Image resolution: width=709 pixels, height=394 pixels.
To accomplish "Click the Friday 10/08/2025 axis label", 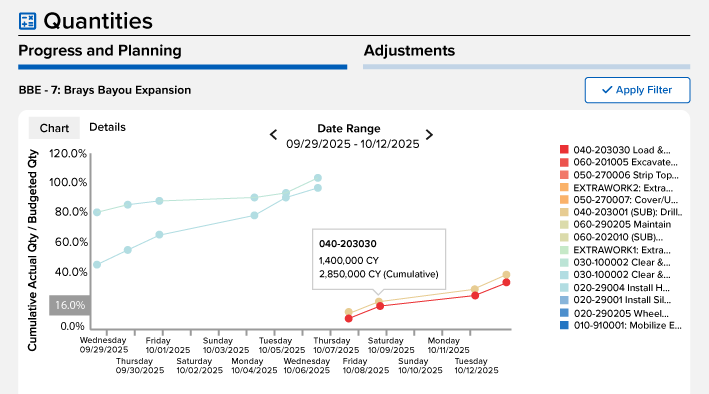I will pos(365,366).
